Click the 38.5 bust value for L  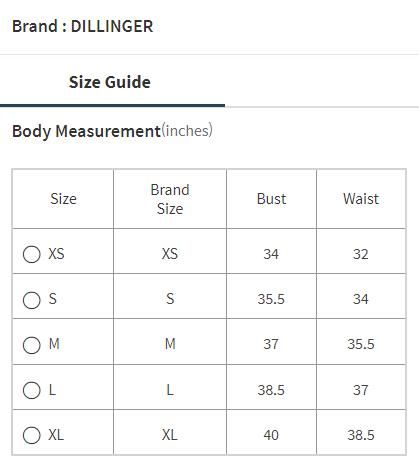tap(271, 390)
